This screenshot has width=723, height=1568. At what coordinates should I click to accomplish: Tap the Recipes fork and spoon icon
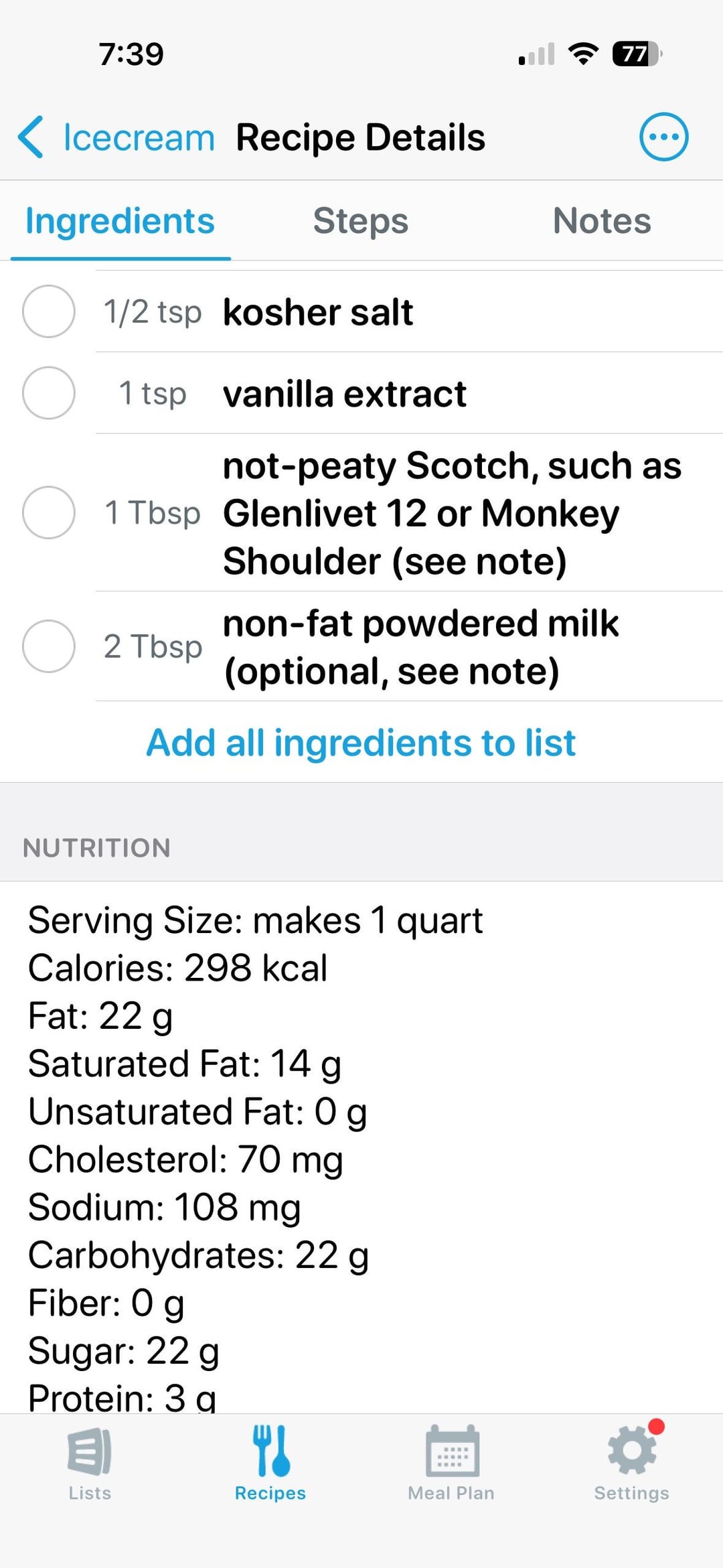270,1451
